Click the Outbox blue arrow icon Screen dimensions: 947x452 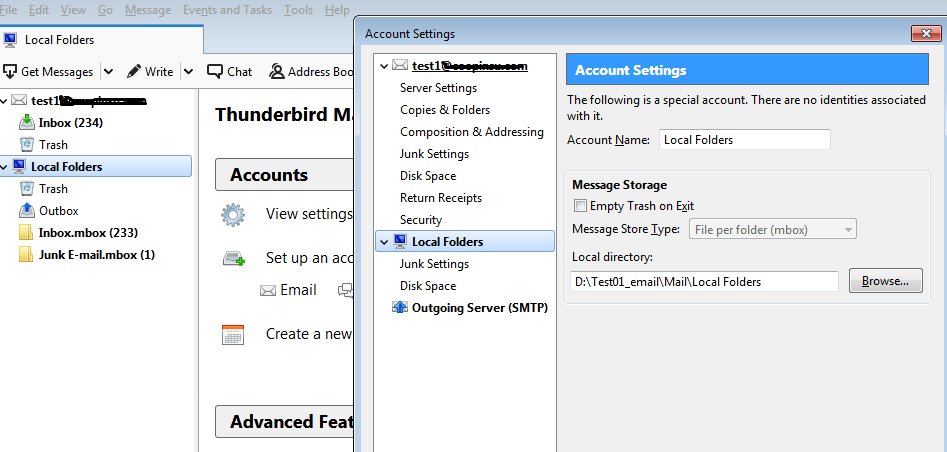point(27,210)
